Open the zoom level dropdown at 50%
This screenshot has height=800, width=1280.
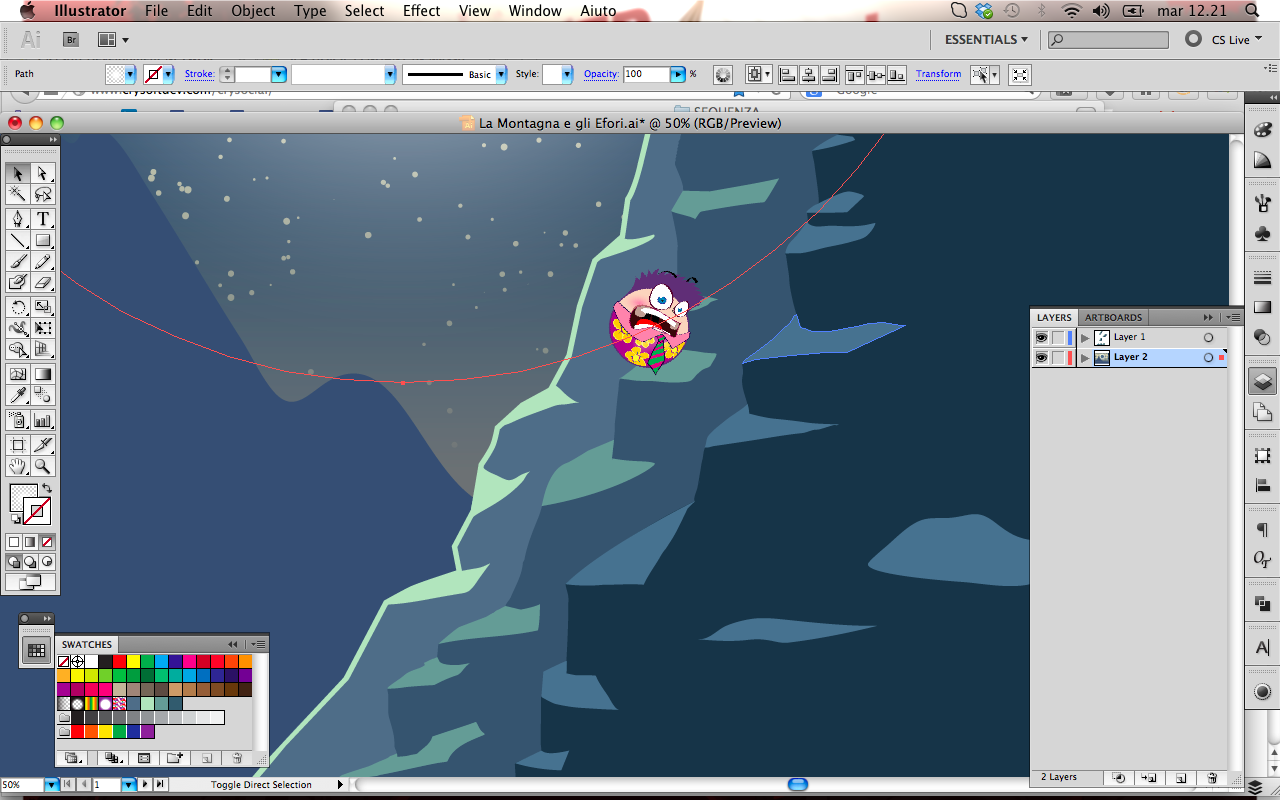click(51, 785)
